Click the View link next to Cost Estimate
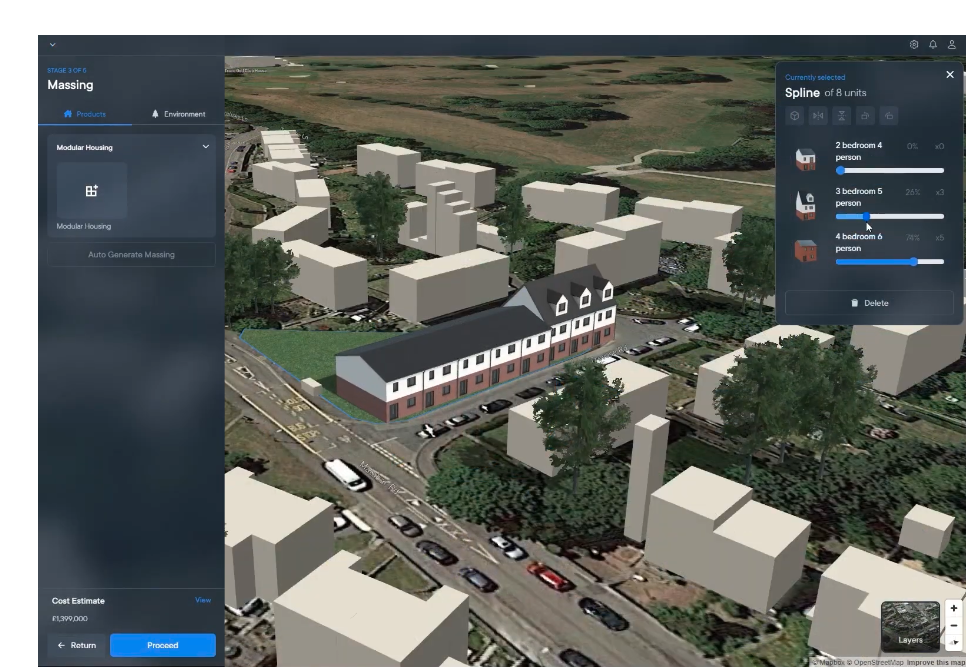The height and width of the screenshot is (667, 966). click(203, 600)
